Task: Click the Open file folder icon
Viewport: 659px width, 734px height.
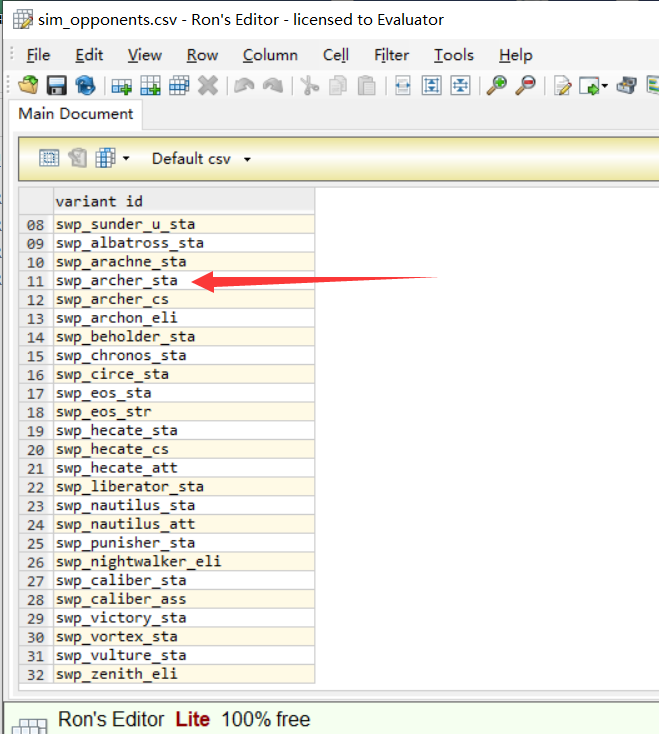Action: click(x=28, y=86)
